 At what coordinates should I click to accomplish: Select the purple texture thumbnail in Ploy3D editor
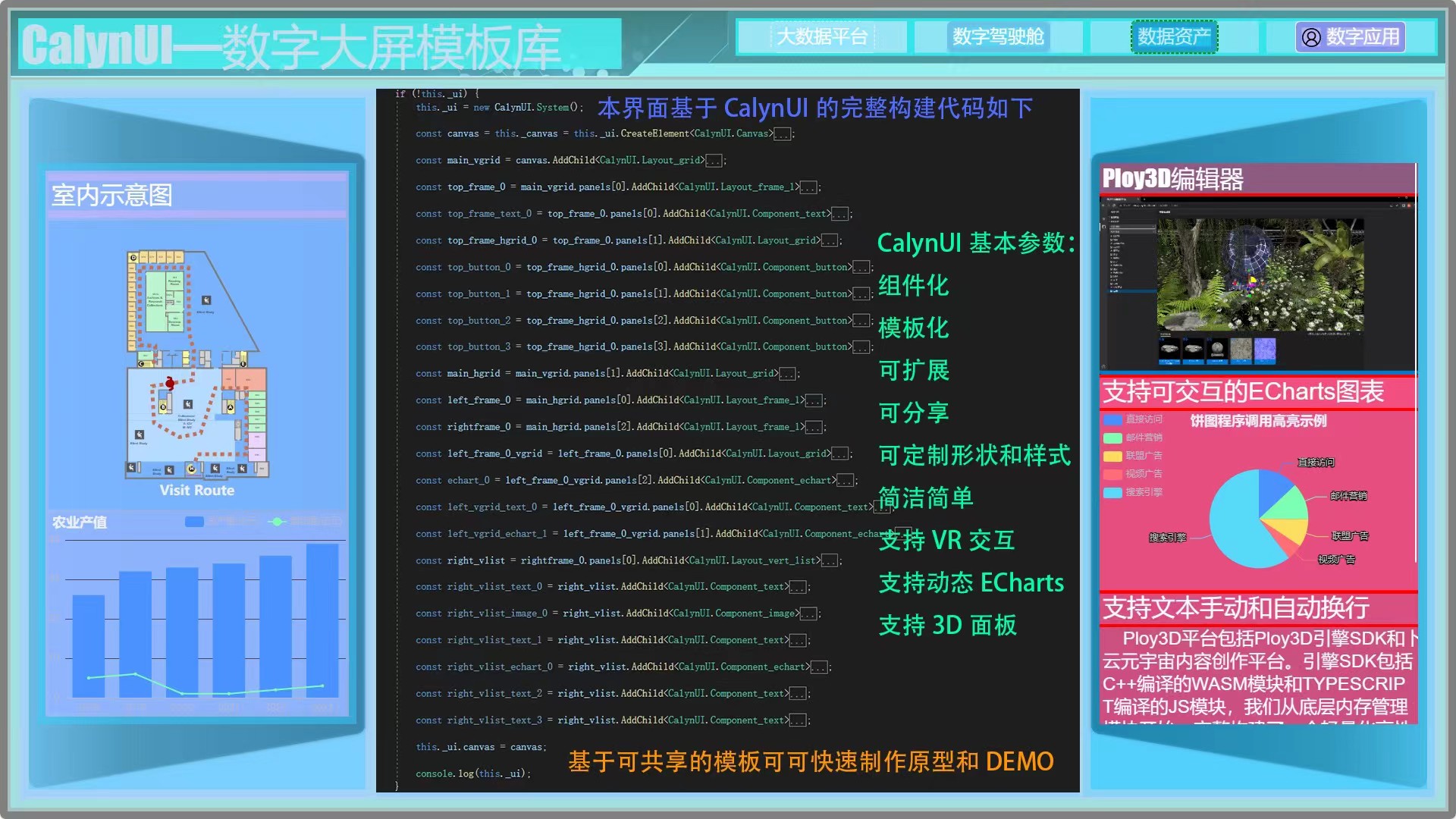tap(1265, 350)
